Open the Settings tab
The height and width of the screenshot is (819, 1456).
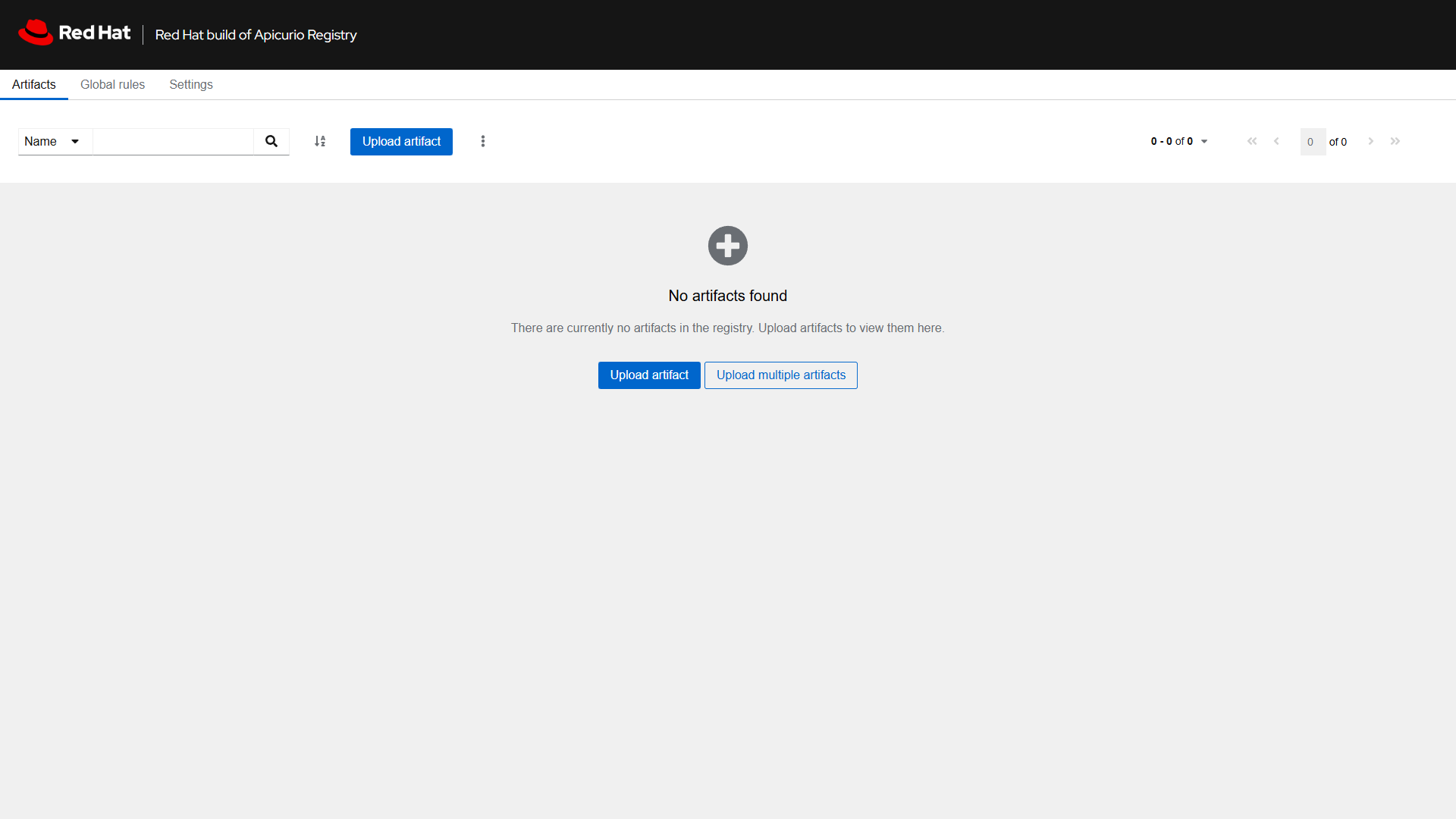tap(190, 84)
